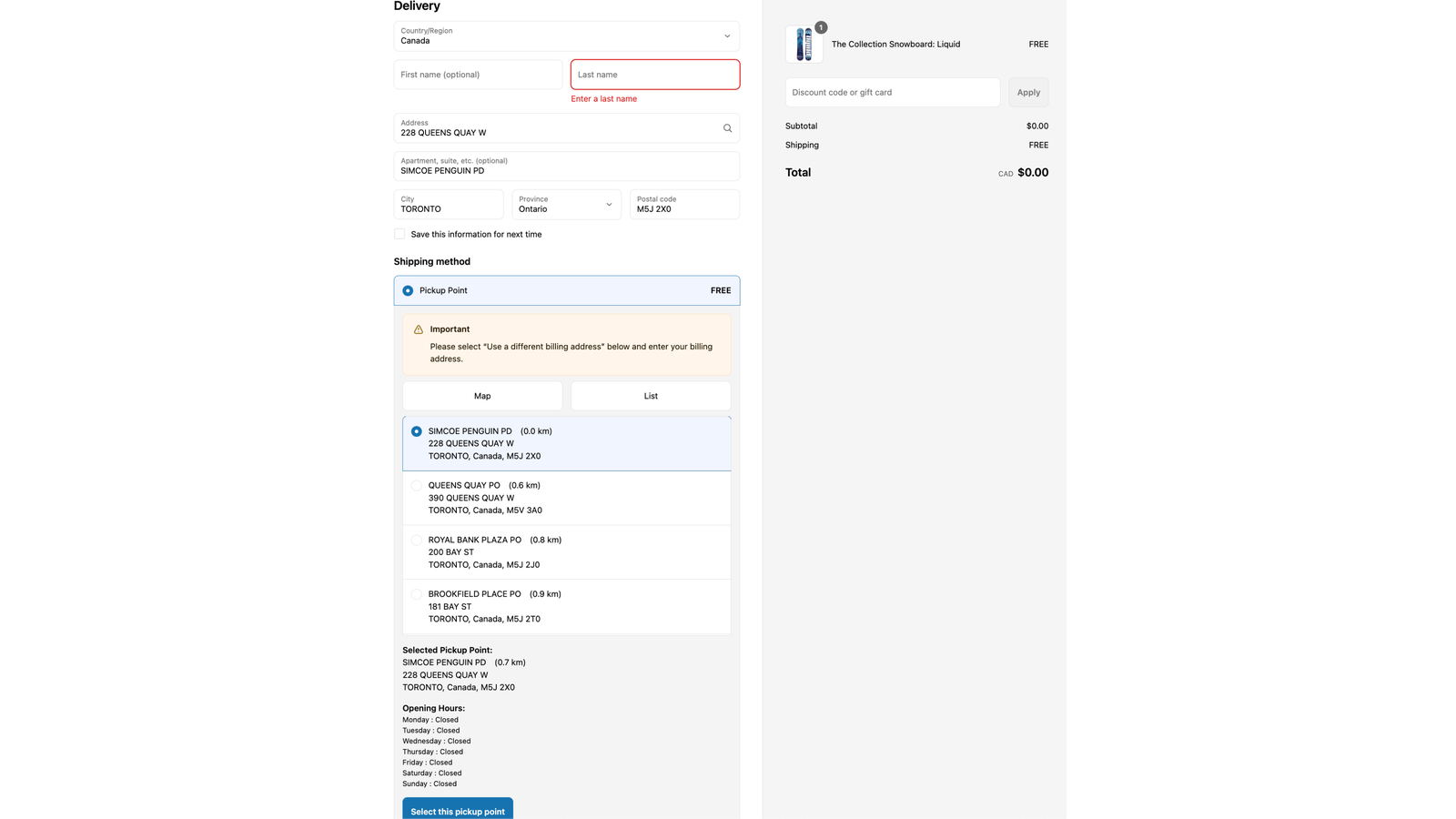
Task: Choose the ROYAL BANK PLAZA PO pickup radio
Action: coord(417,540)
